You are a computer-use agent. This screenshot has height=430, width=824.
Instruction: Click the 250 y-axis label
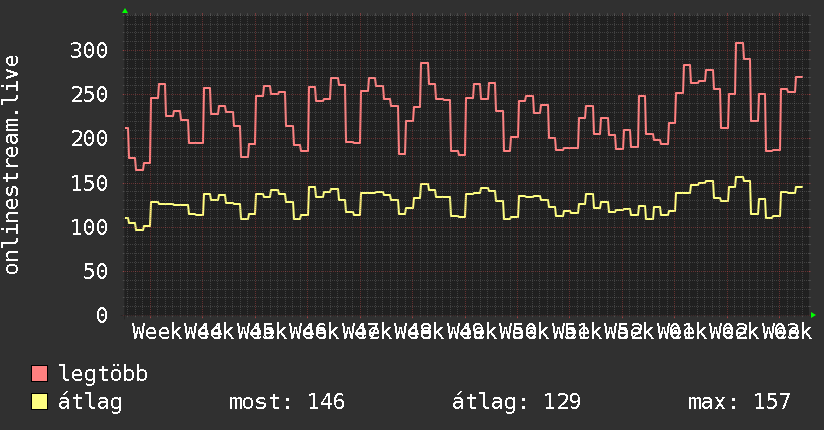(x=89, y=95)
